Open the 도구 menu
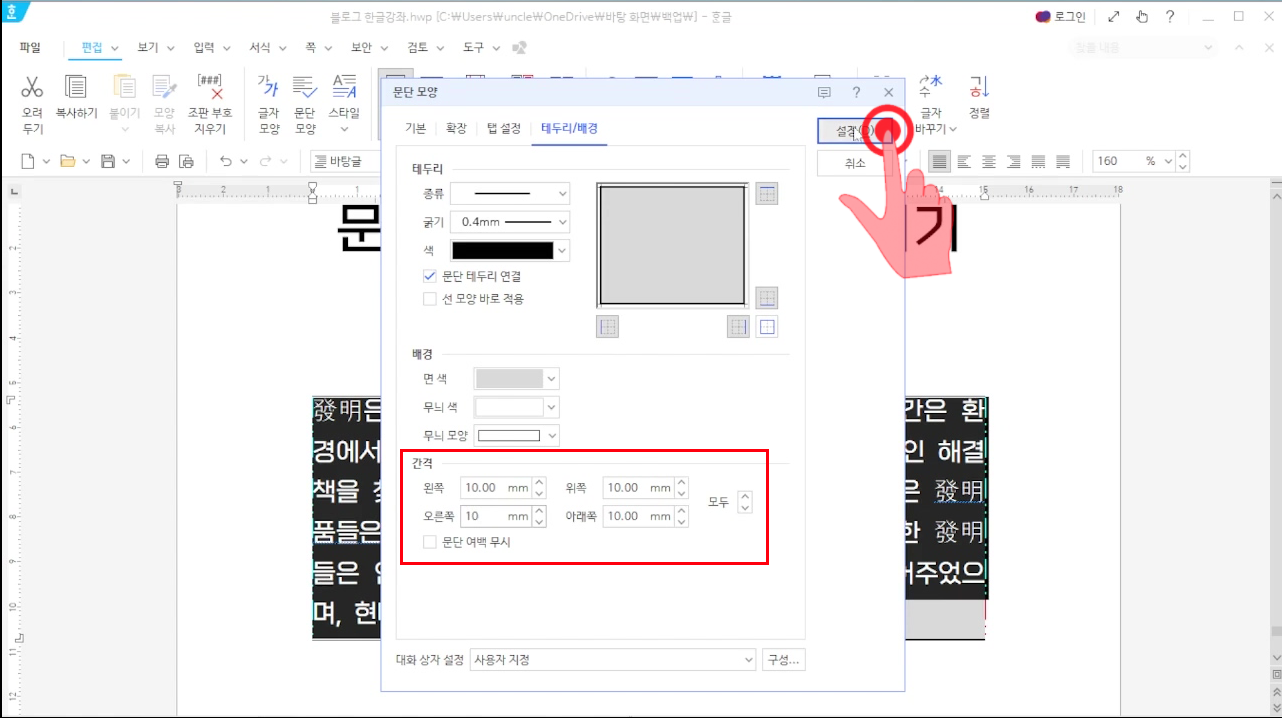Screen dimensions: 1282x718 (x=480, y=47)
